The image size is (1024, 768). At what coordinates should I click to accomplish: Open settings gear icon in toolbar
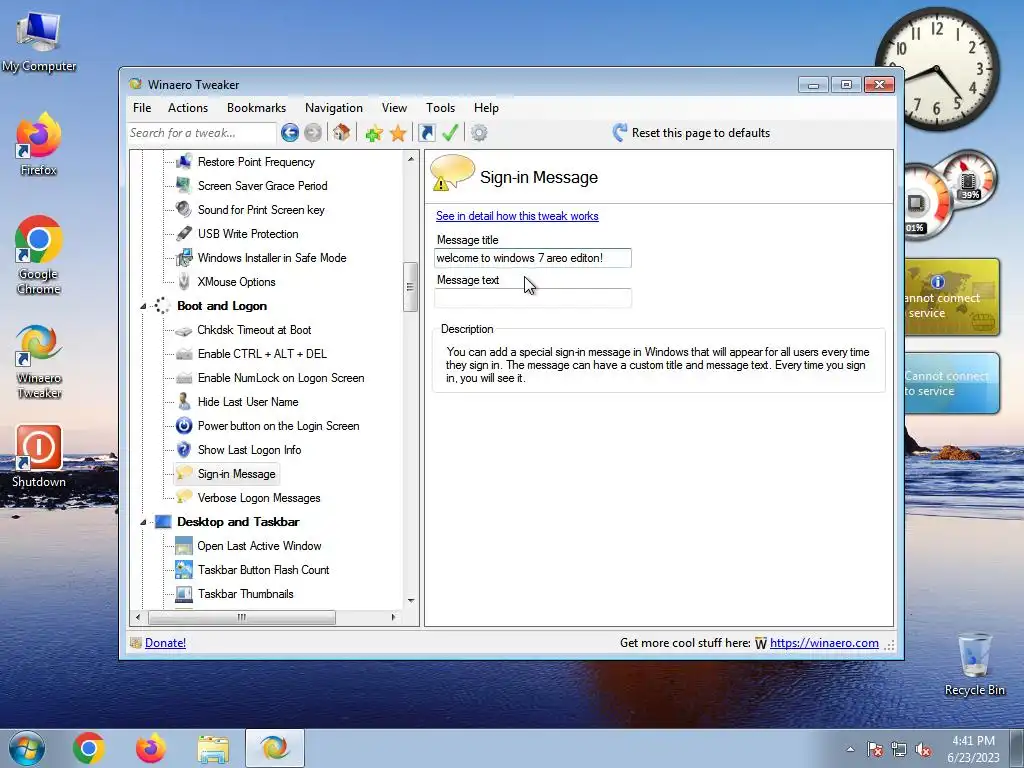click(x=479, y=133)
